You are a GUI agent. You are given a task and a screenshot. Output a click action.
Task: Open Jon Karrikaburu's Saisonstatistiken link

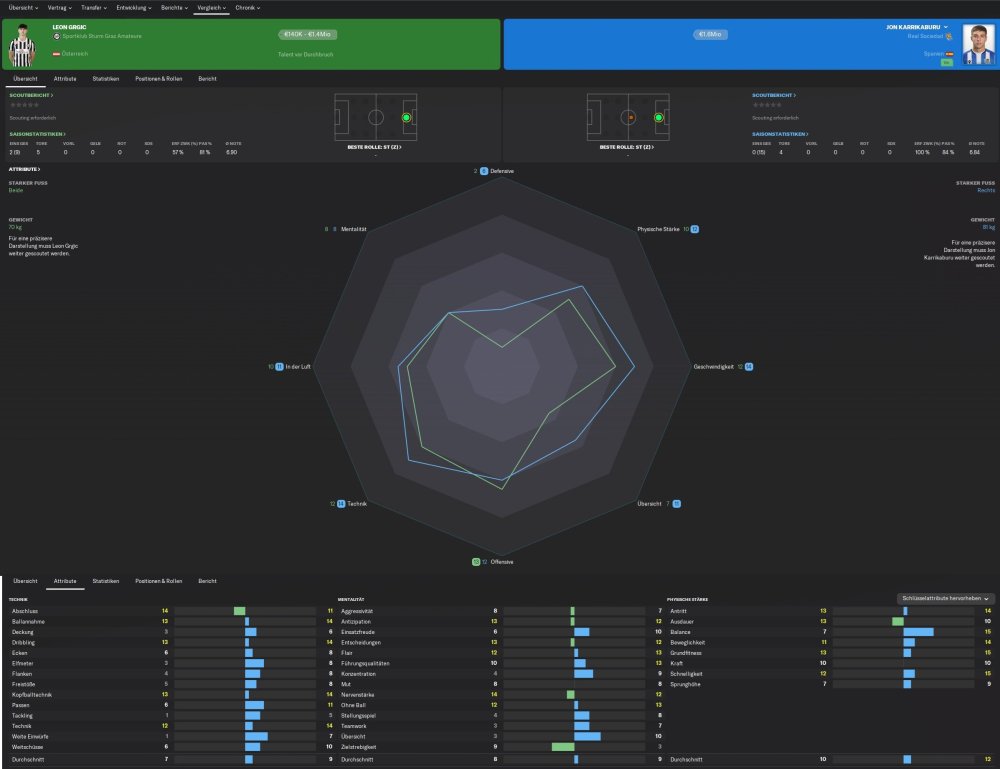click(780, 133)
